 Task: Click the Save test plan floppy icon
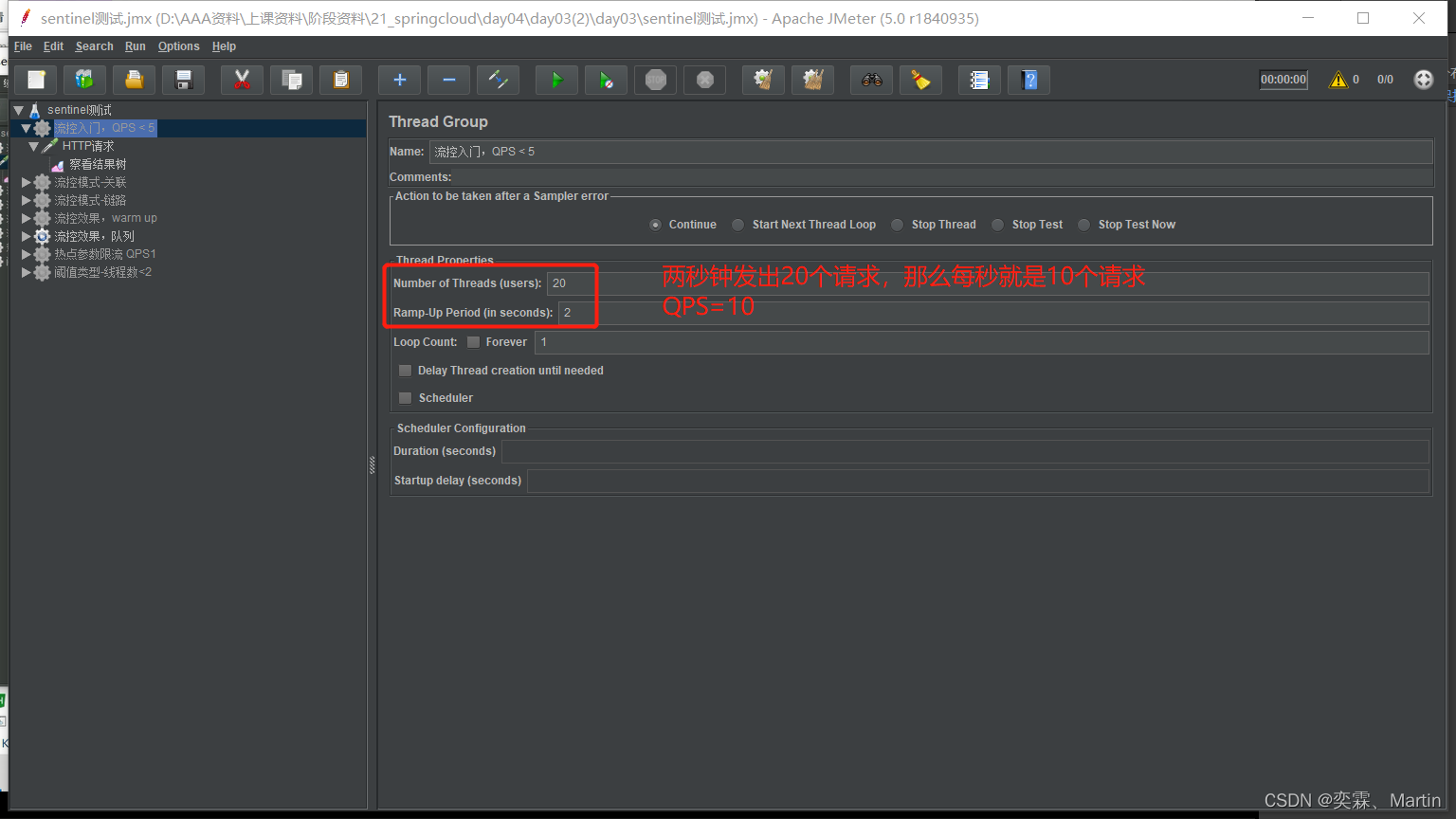click(184, 81)
